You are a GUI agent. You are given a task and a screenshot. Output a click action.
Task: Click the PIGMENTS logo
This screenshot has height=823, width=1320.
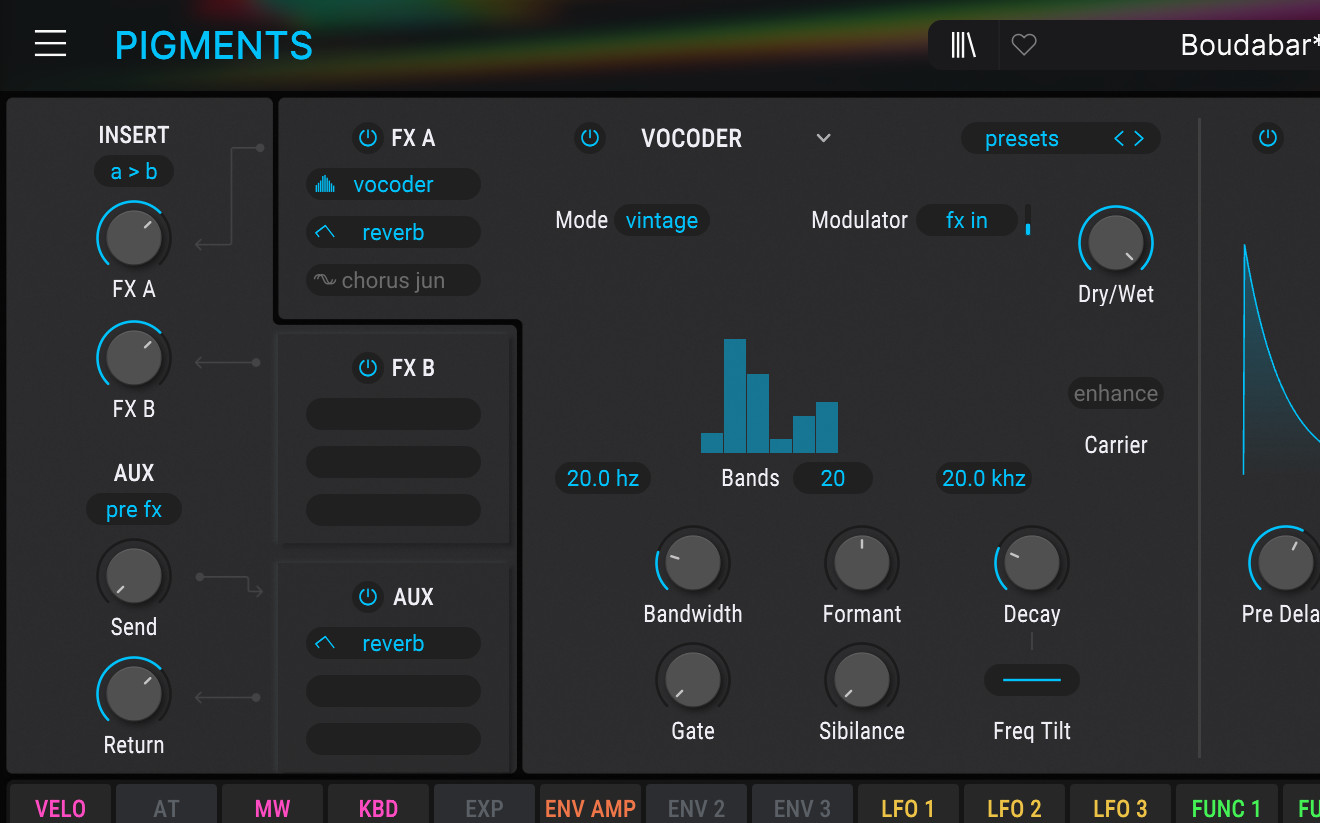(x=214, y=46)
